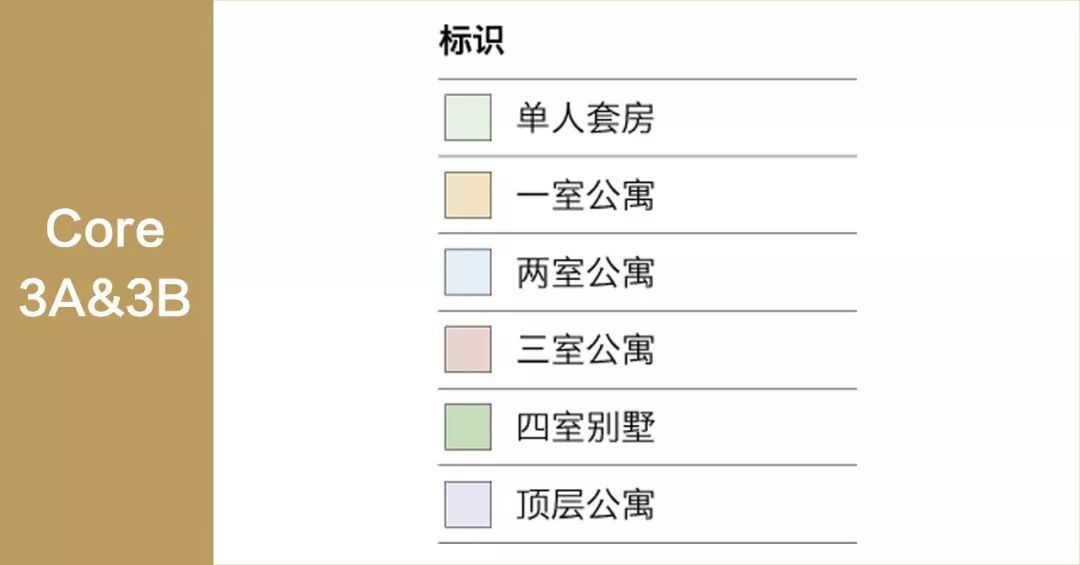Select the beige 一室公寓 swatch
Image resolution: width=1080 pixels, height=565 pixels.
[467, 195]
